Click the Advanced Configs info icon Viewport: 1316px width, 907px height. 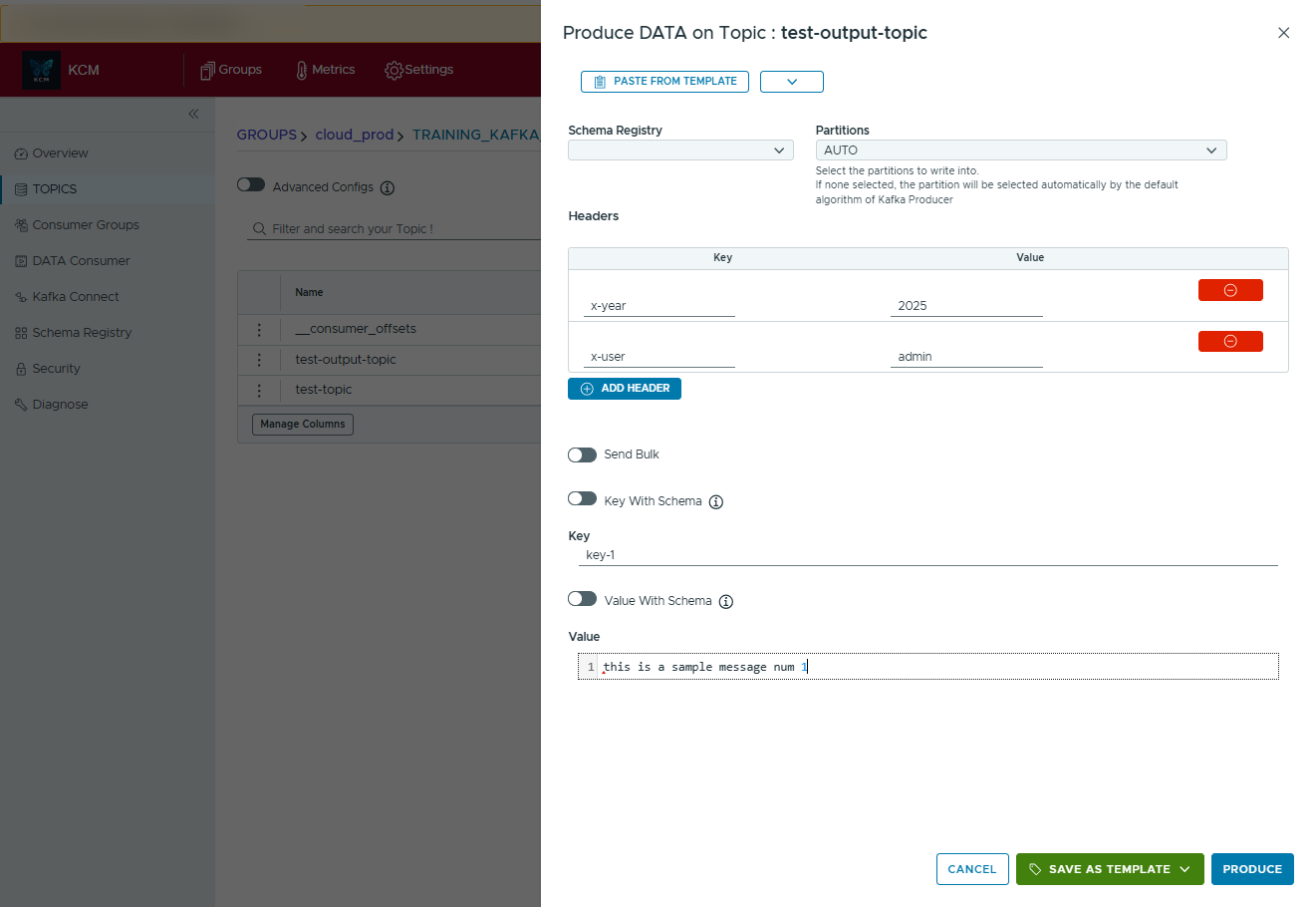(x=388, y=188)
